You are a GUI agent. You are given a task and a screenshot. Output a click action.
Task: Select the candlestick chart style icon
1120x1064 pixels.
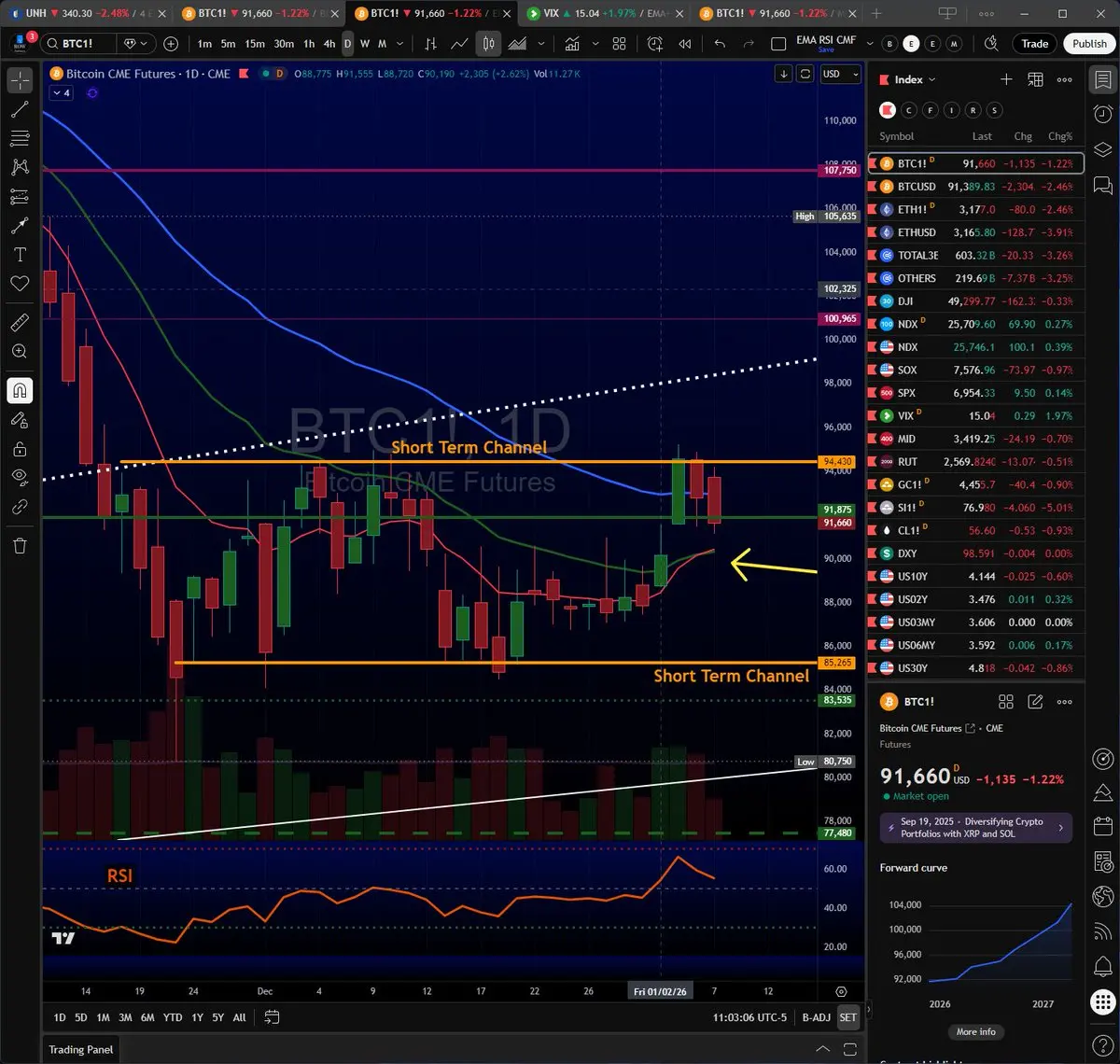pos(488,44)
